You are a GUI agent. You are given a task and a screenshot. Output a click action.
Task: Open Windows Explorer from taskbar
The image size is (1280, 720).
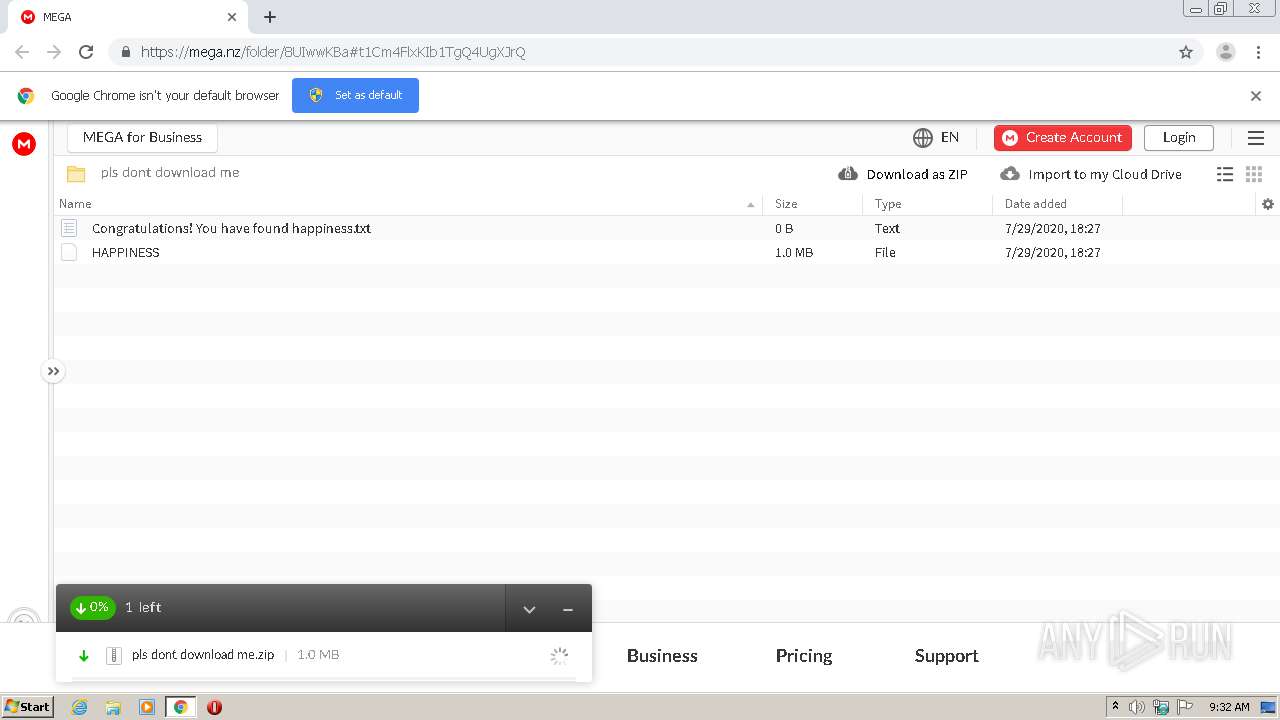[x=113, y=707]
